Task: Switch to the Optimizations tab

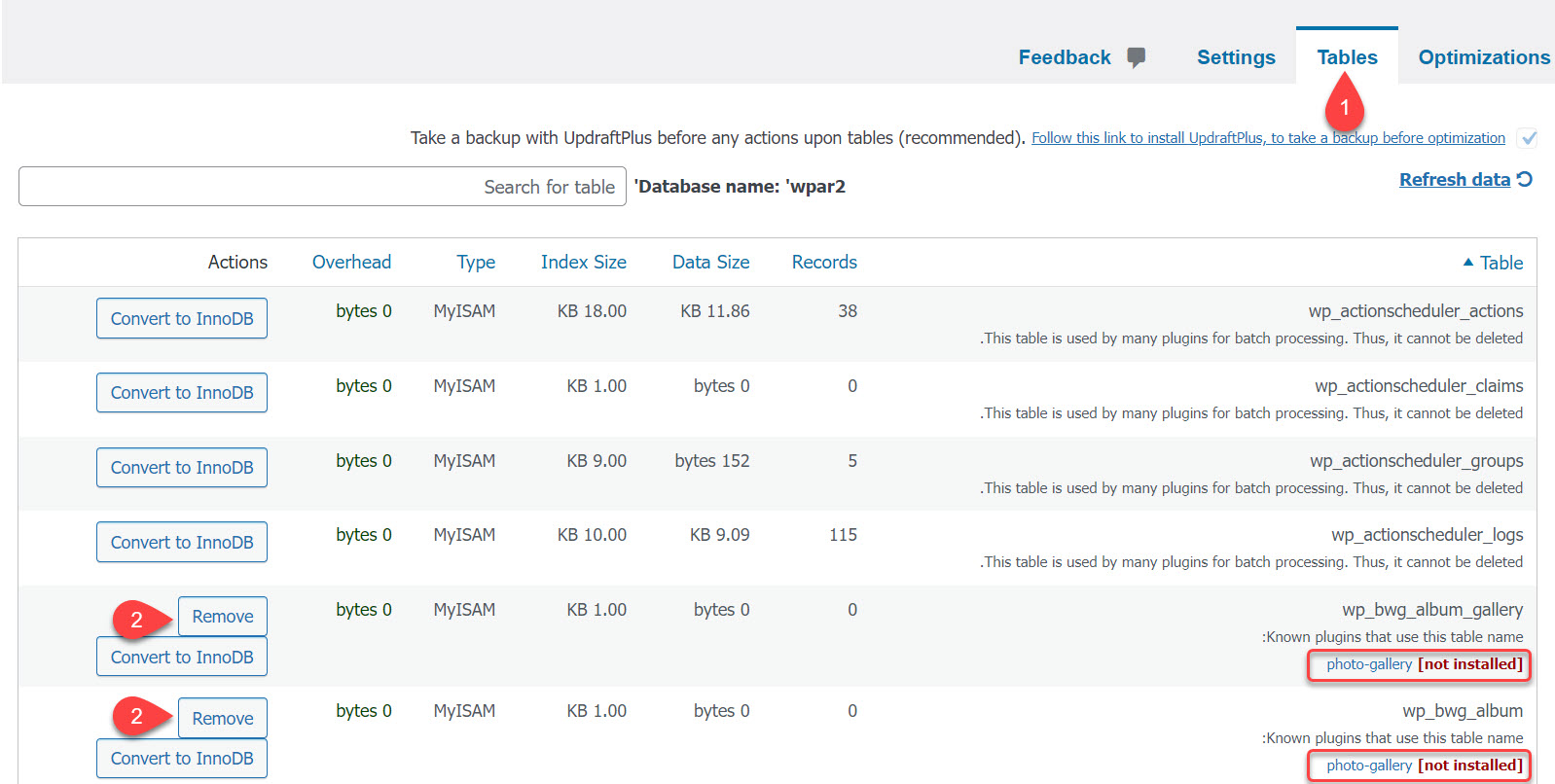Action: 1483,57
